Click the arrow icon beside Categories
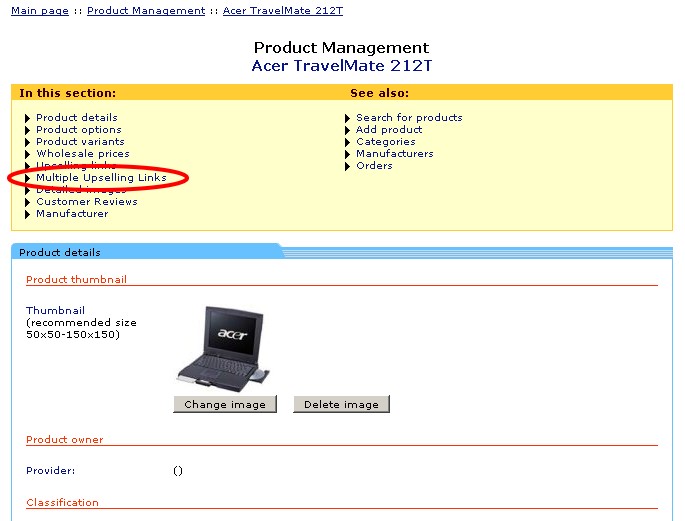Image resolution: width=685 pixels, height=521 pixels. [348, 142]
